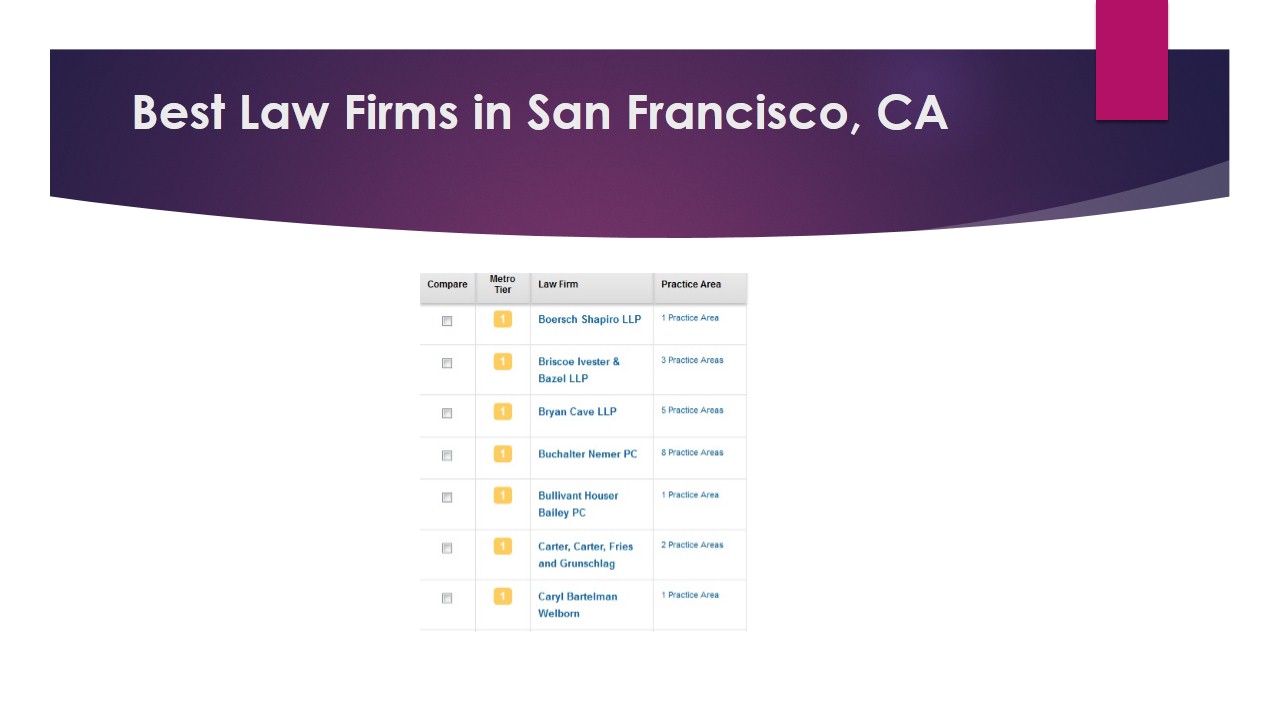Open the Boersch Shapiro LLP firm page
1280x720 pixels.
(588, 319)
